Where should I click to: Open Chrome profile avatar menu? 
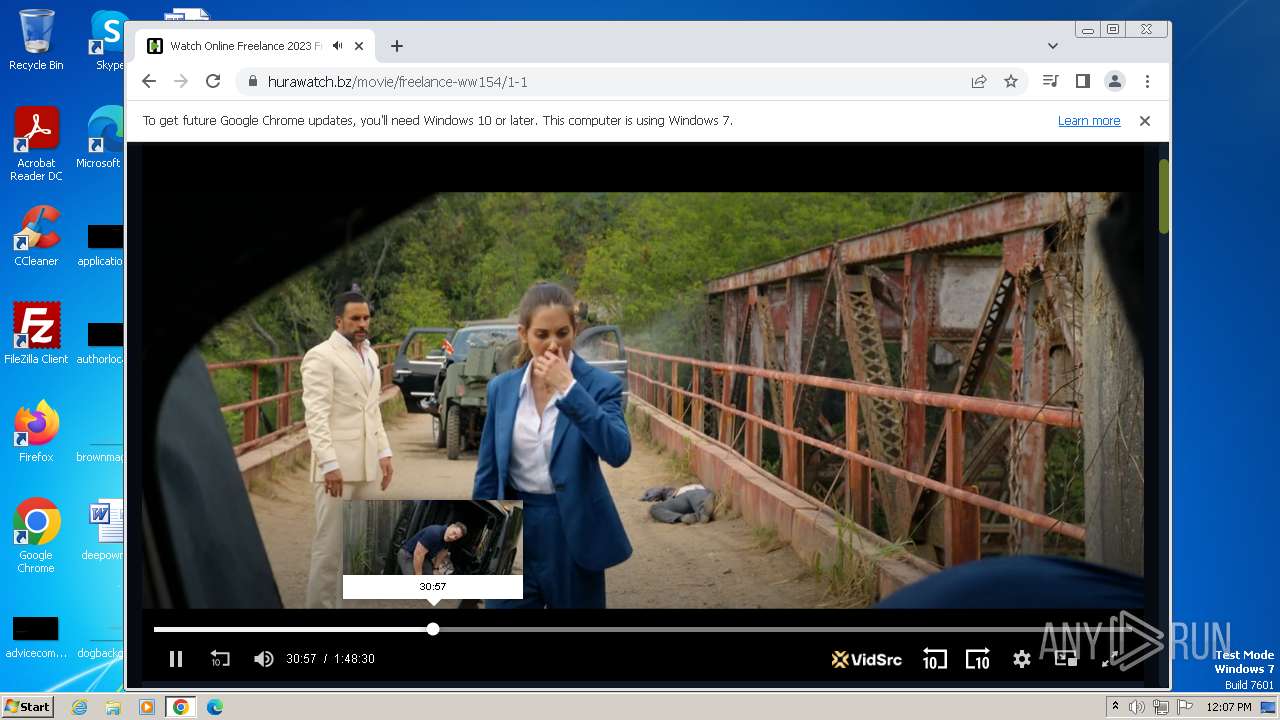(1114, 82)
